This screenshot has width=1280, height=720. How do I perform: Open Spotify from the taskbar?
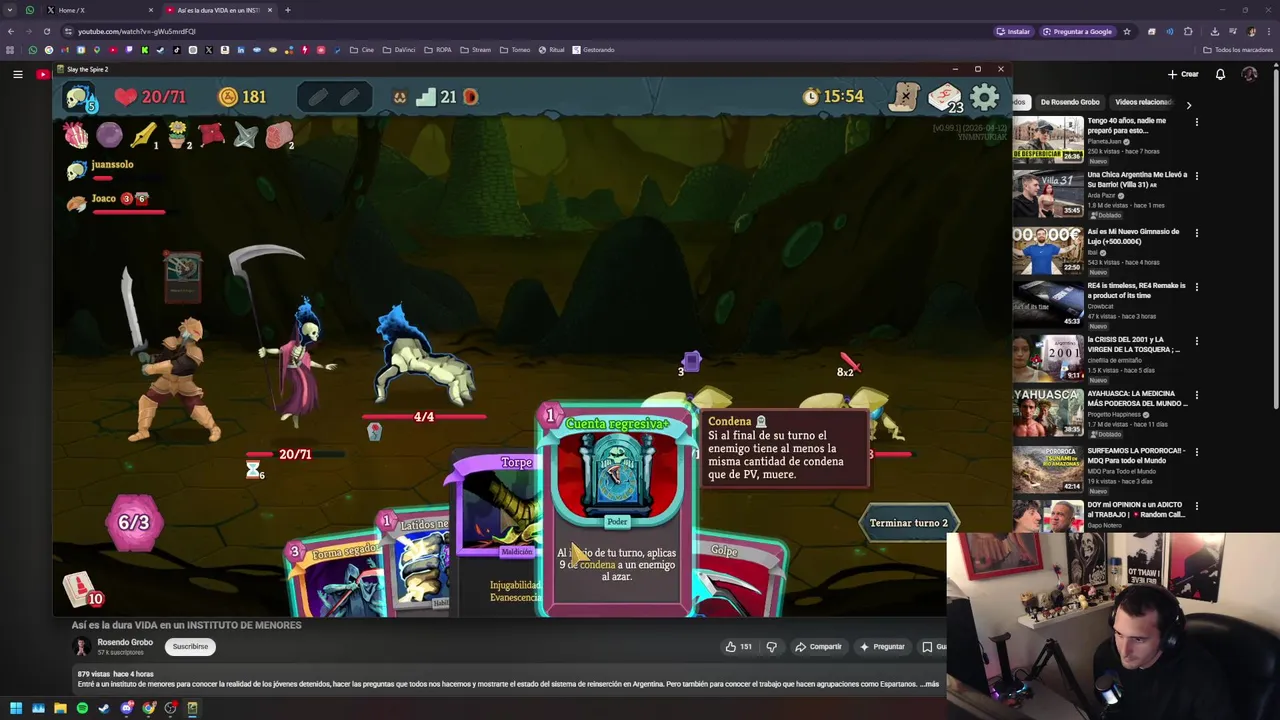click(x=82, y=708)
